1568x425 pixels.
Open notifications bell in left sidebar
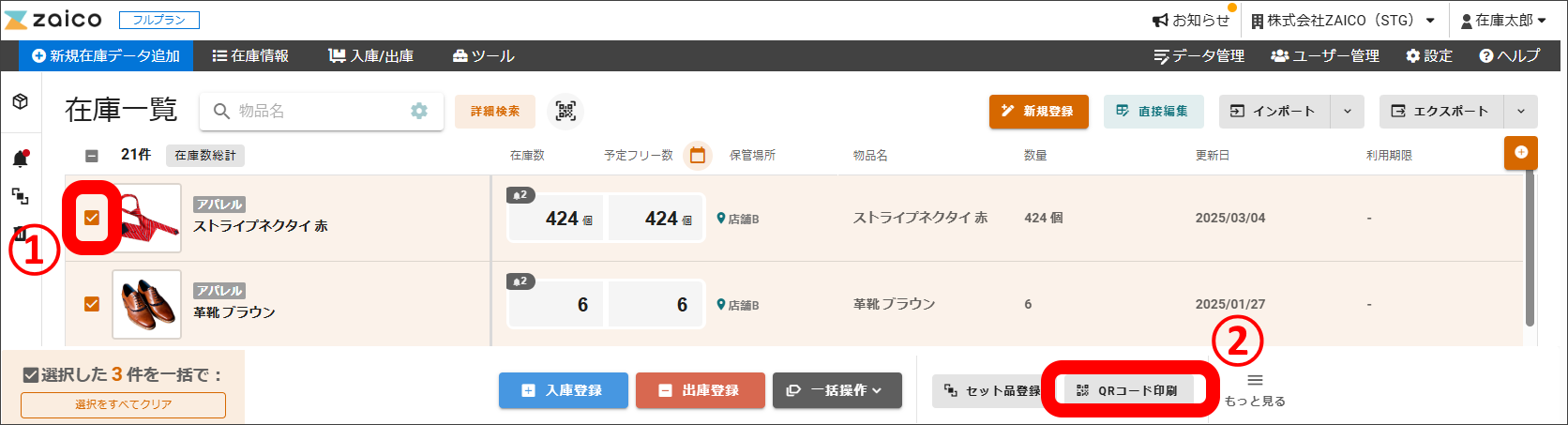pos(20,159)
